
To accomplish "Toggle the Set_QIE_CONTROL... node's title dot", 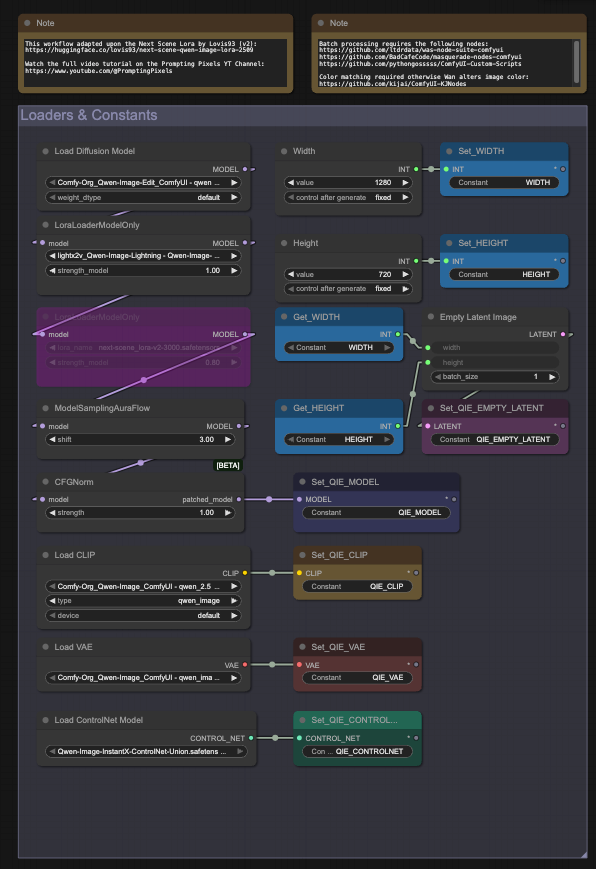I will [302, 720].
